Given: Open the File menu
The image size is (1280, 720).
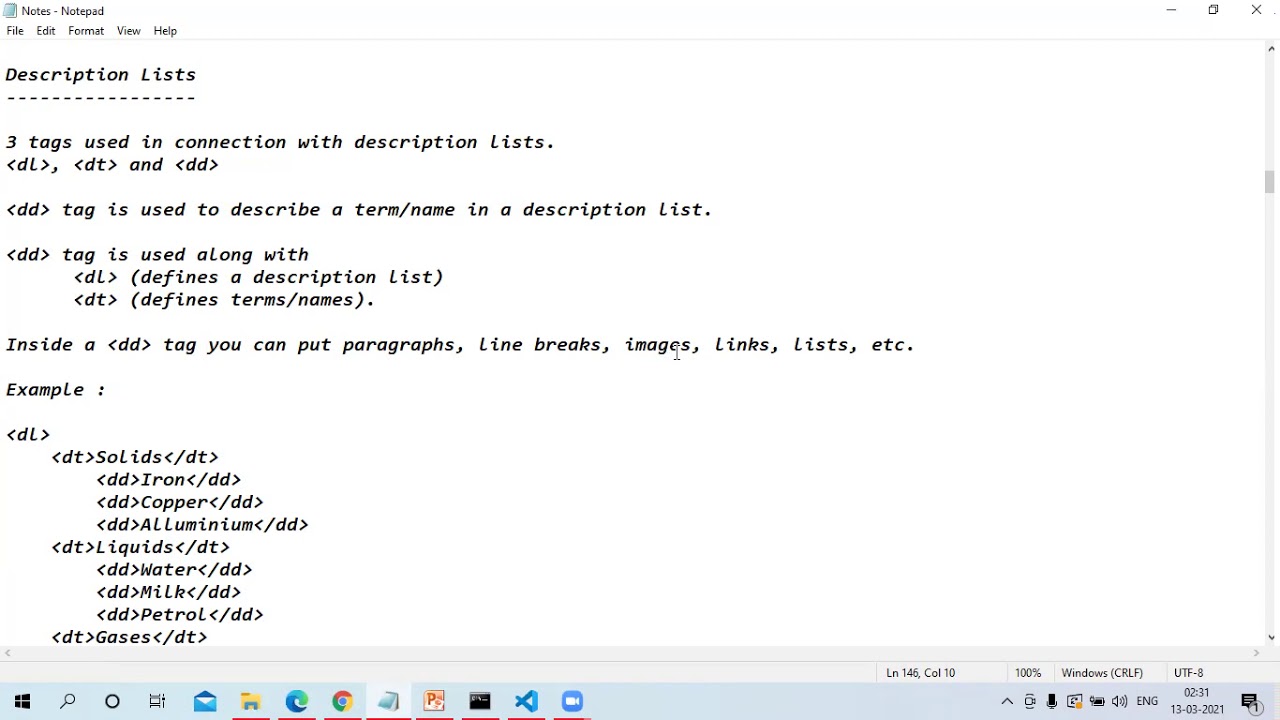Looking at the screenshot, I should [15, 31].
